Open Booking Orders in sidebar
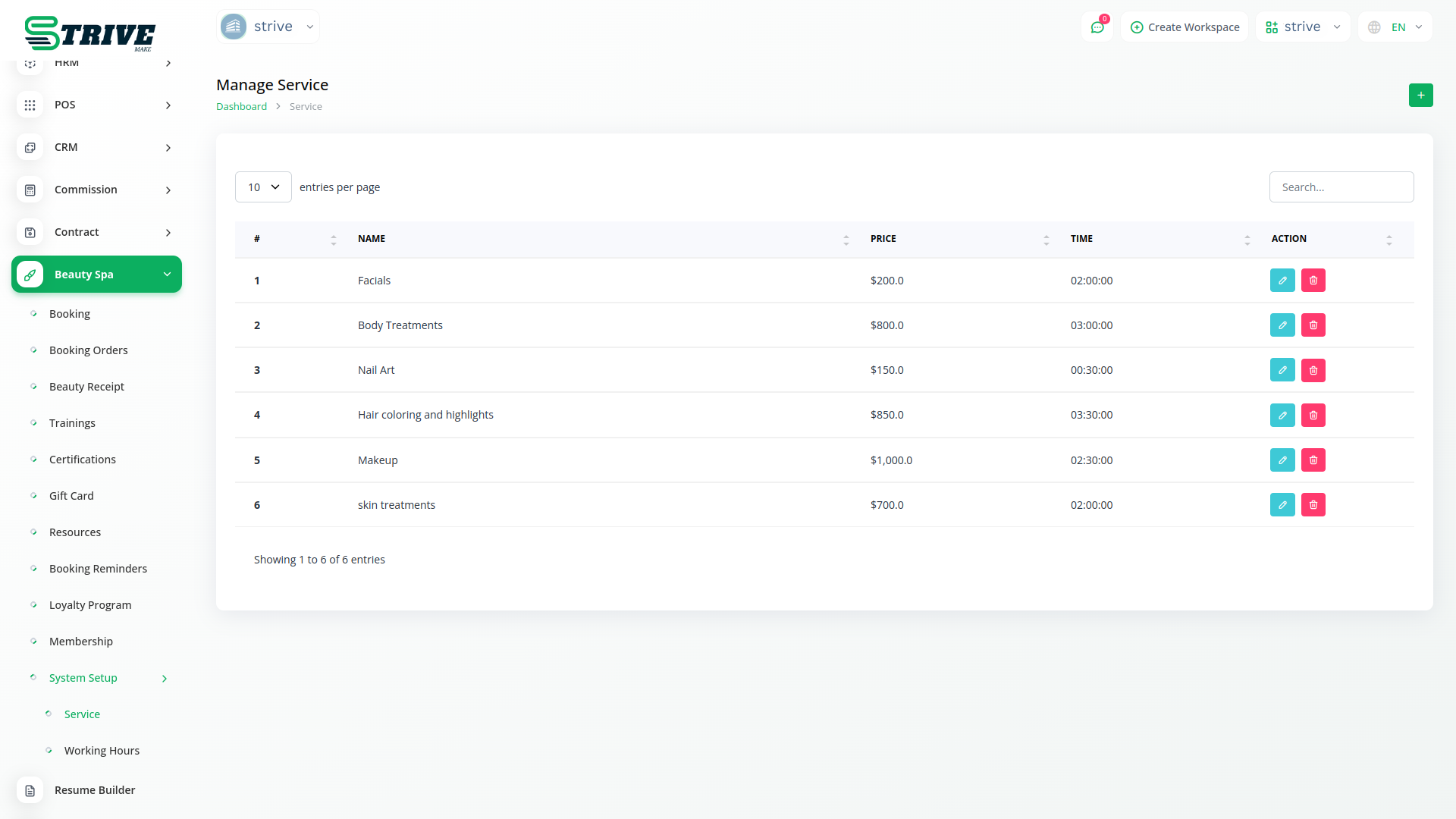Viewport: 1456px width, 819px height. pos(88,350)
